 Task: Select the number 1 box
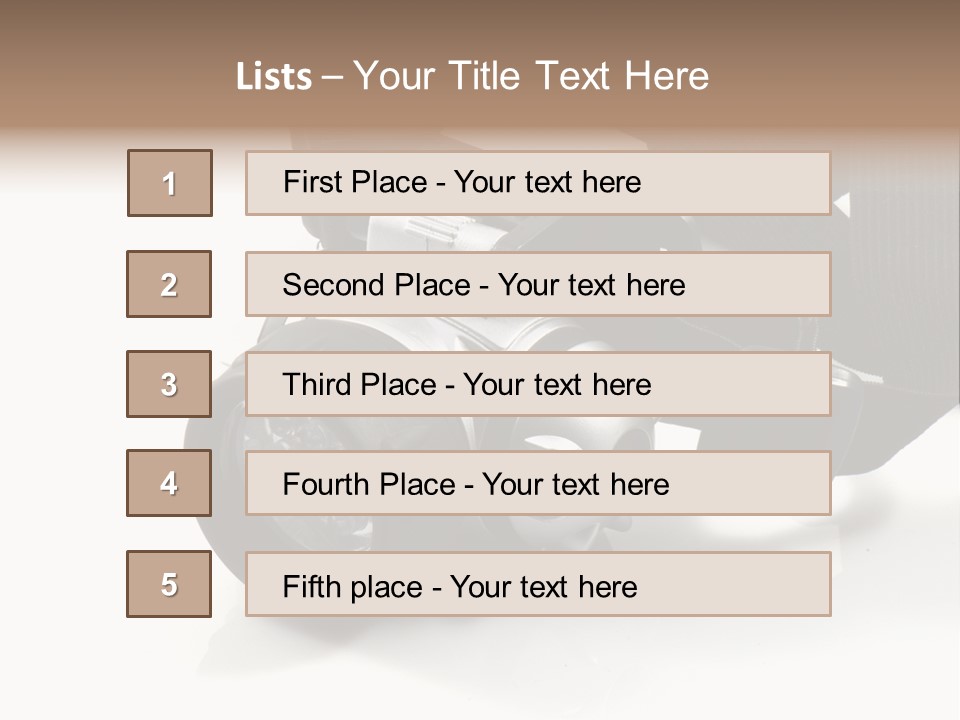pos(170,183)
